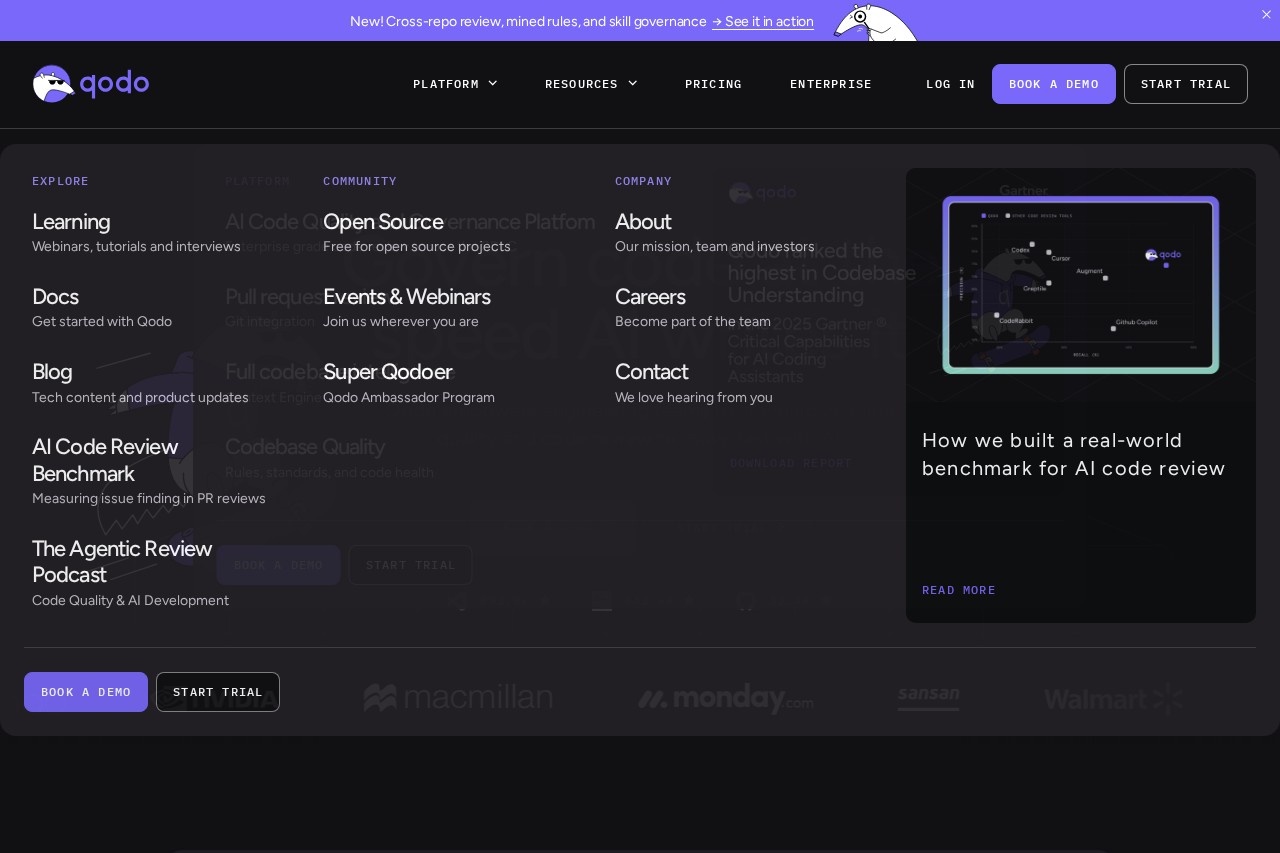1280x853 pixels.
Task: Click 'Webinars, tutorials and interviews' description
Action: [x=136, y=246]
